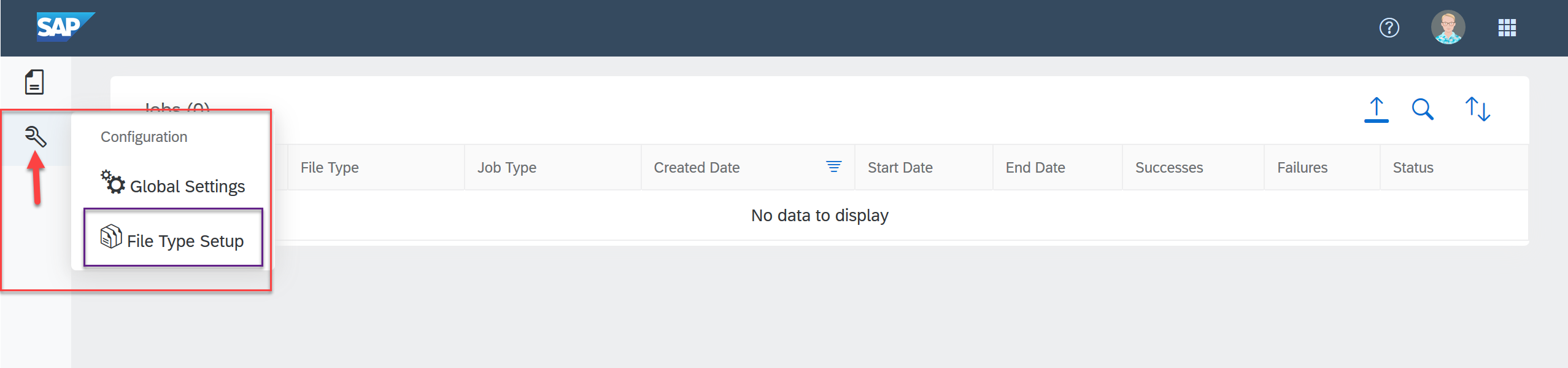1568x368 pixels.
Task: Click the Configuration wrench icon
Action: pos(36,137)
